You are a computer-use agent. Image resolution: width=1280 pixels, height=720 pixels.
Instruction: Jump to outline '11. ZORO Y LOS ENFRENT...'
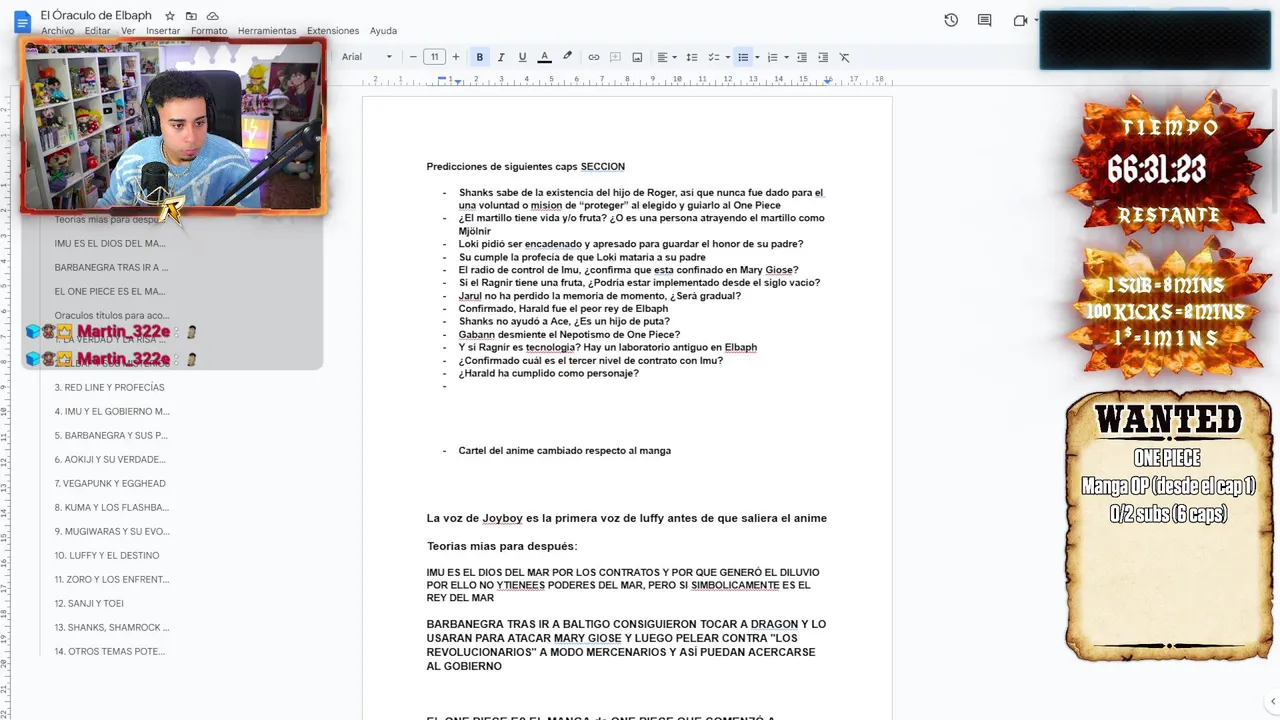(112, 579)
